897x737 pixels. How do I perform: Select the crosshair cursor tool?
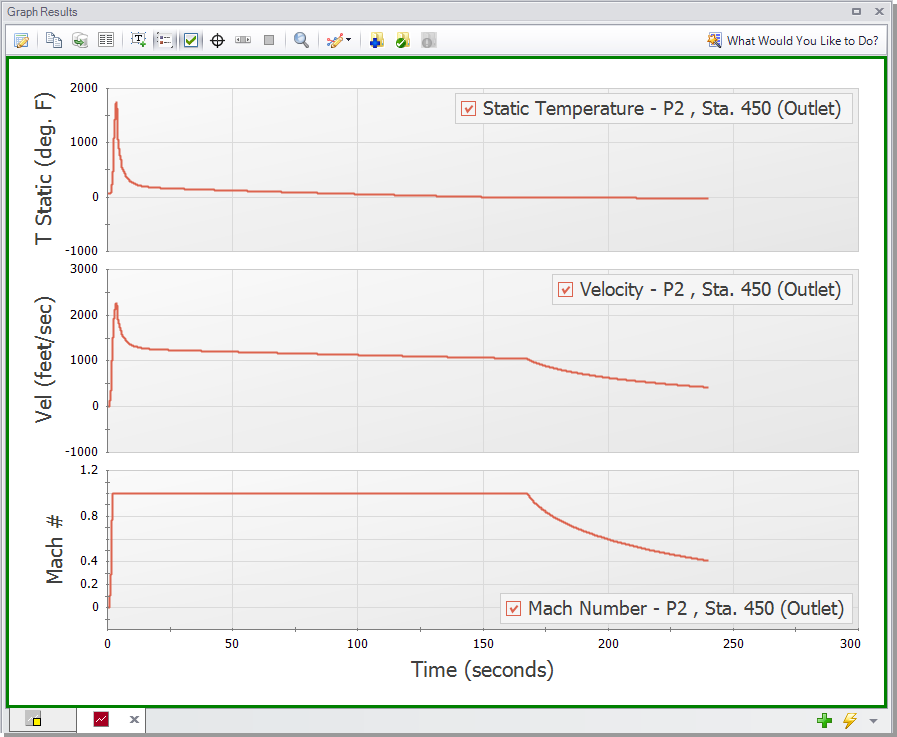point(217,41)
